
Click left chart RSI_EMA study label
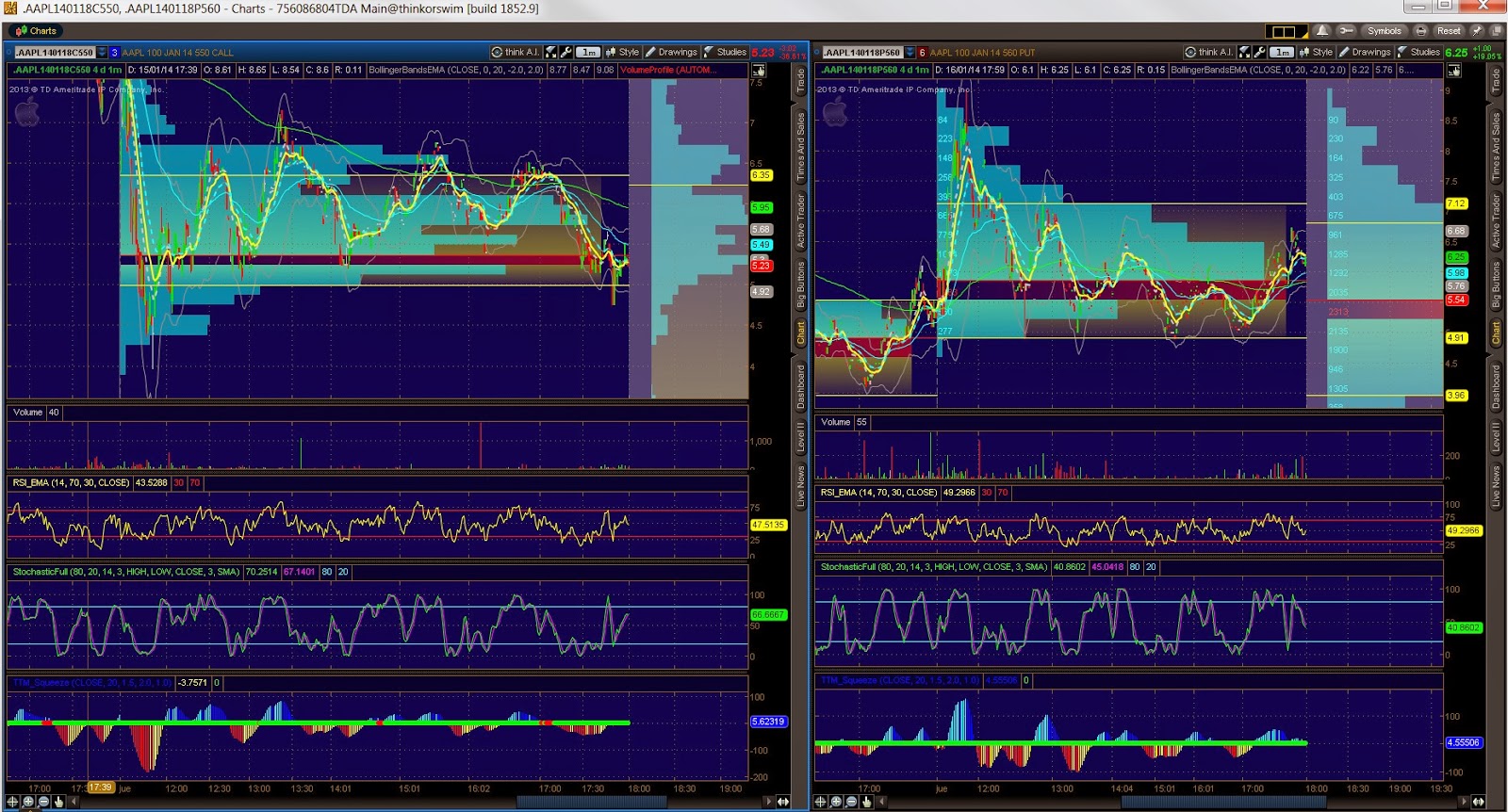tap(71, 482)
